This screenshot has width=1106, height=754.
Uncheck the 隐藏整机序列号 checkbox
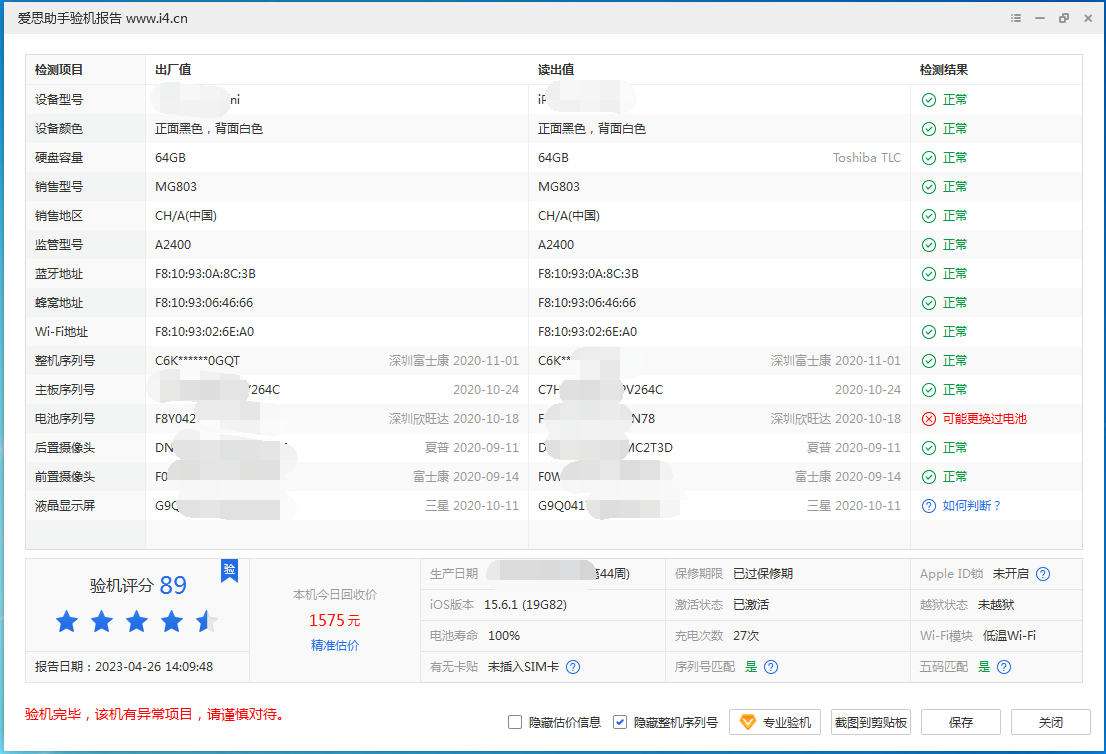(619, 722)
